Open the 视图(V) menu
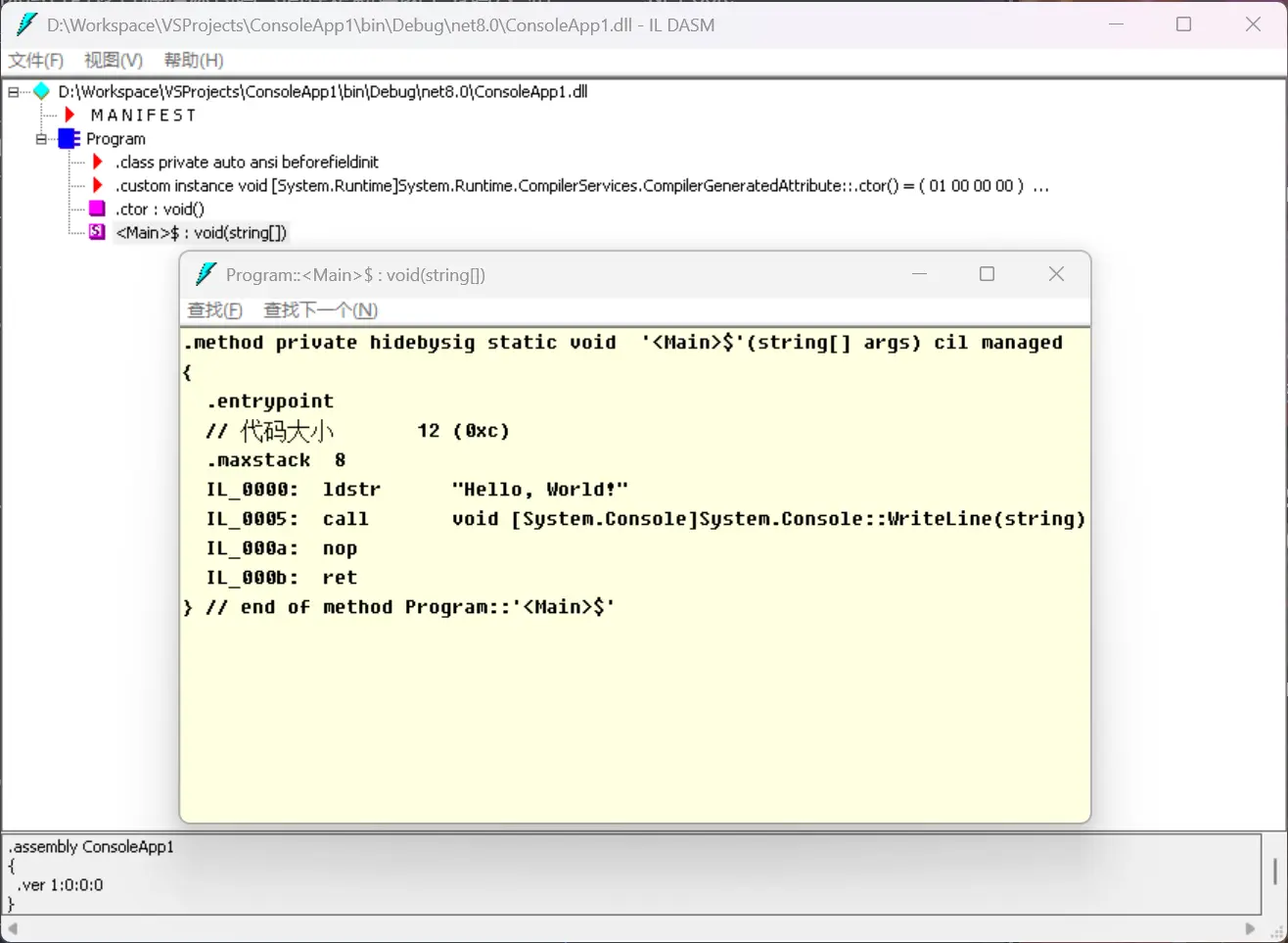The width and height of the screenshot is (1288, 943). tap(114, 61)
